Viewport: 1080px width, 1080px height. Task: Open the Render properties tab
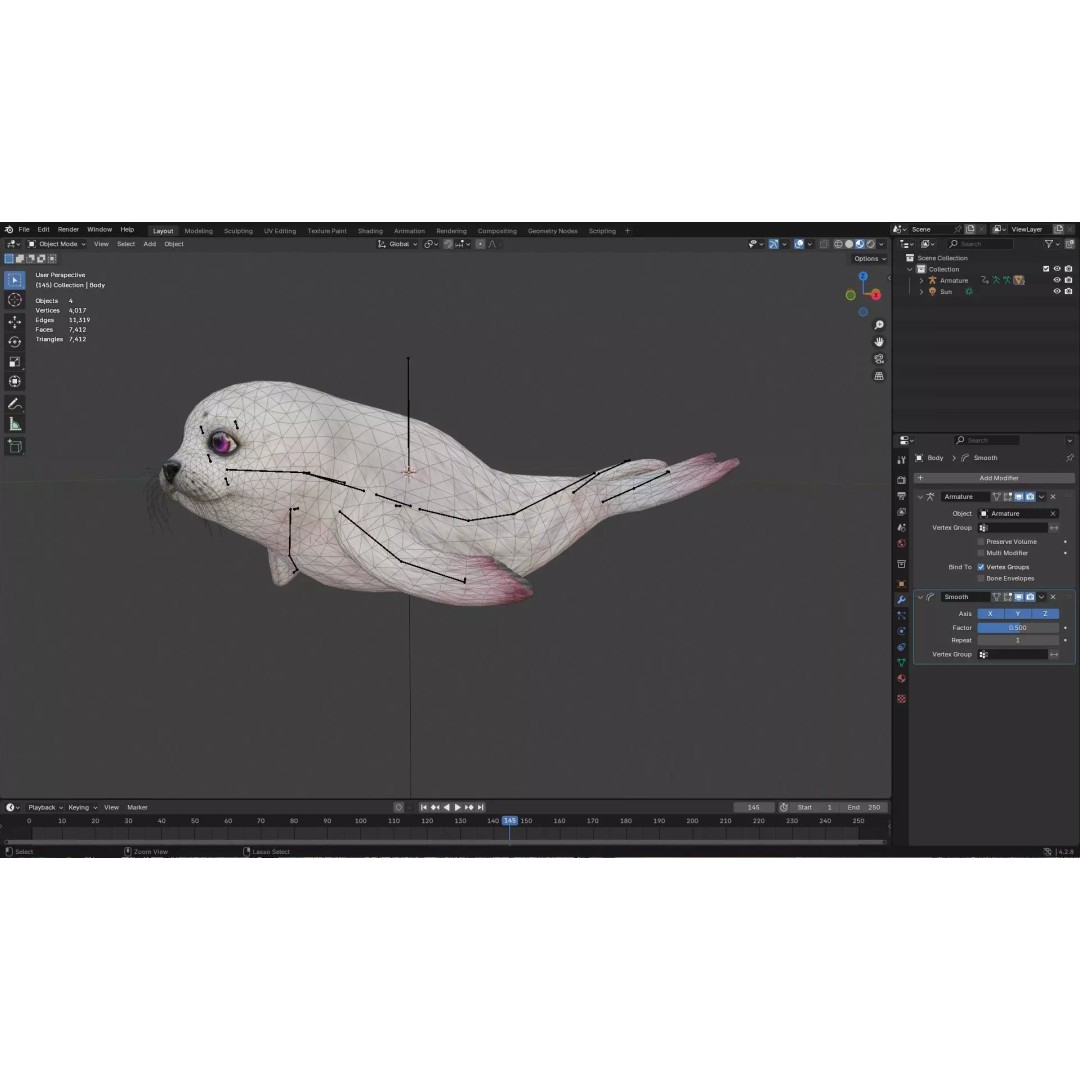(x=902, y=480)
